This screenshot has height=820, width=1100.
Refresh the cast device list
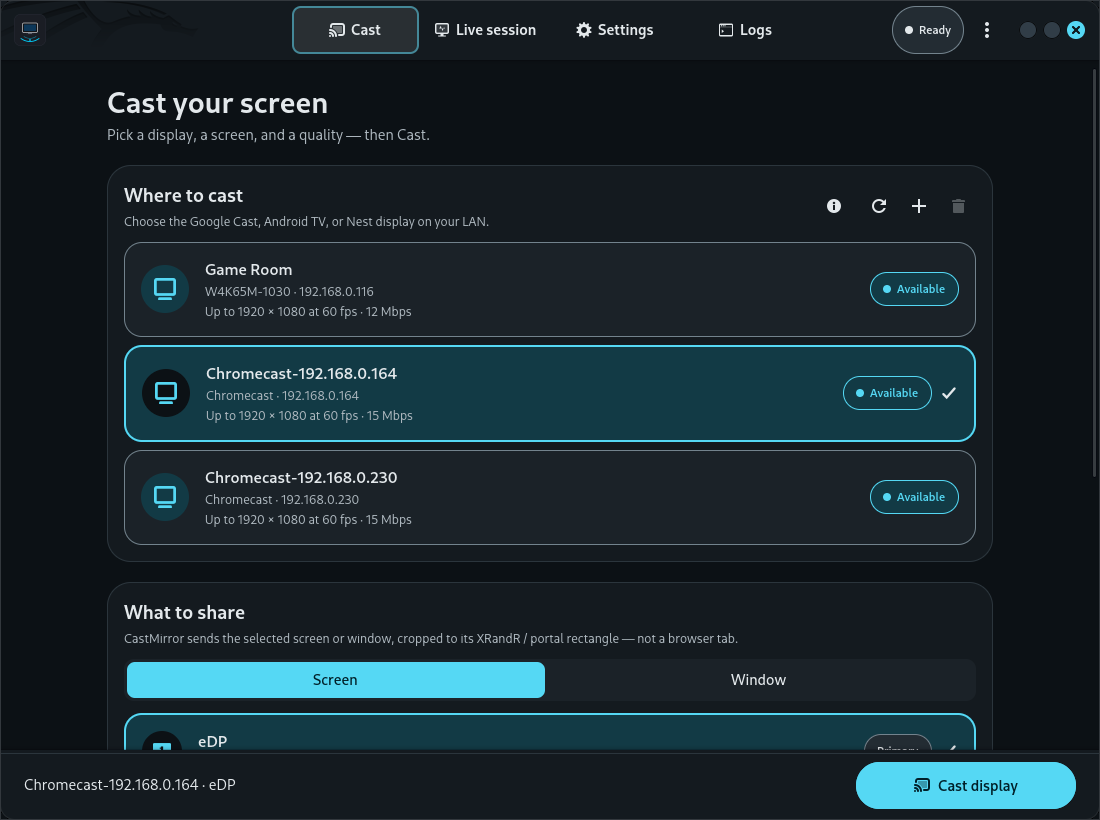click(x=878, y=206)
